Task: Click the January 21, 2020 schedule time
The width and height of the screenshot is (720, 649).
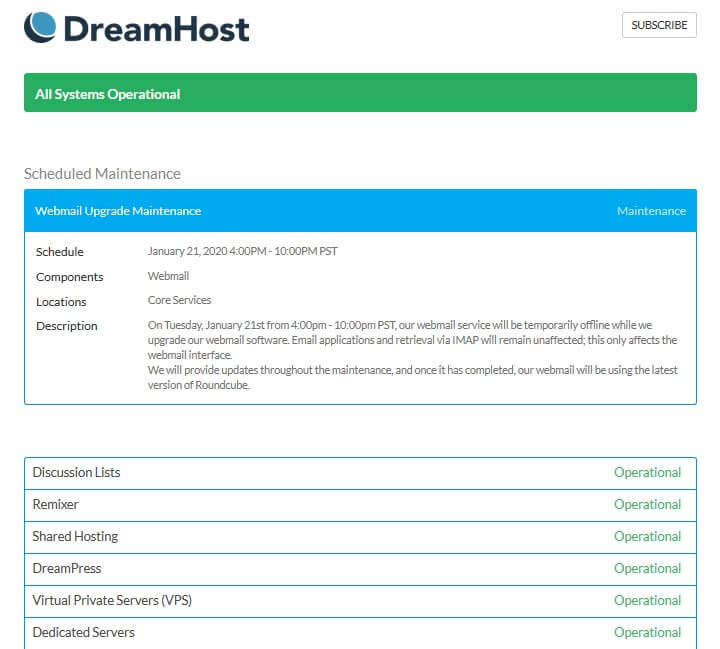Action: coord(242,251)
